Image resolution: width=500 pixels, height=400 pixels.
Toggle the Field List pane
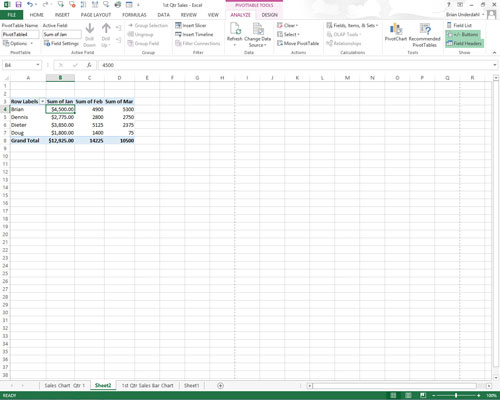(x=459, y=25)
